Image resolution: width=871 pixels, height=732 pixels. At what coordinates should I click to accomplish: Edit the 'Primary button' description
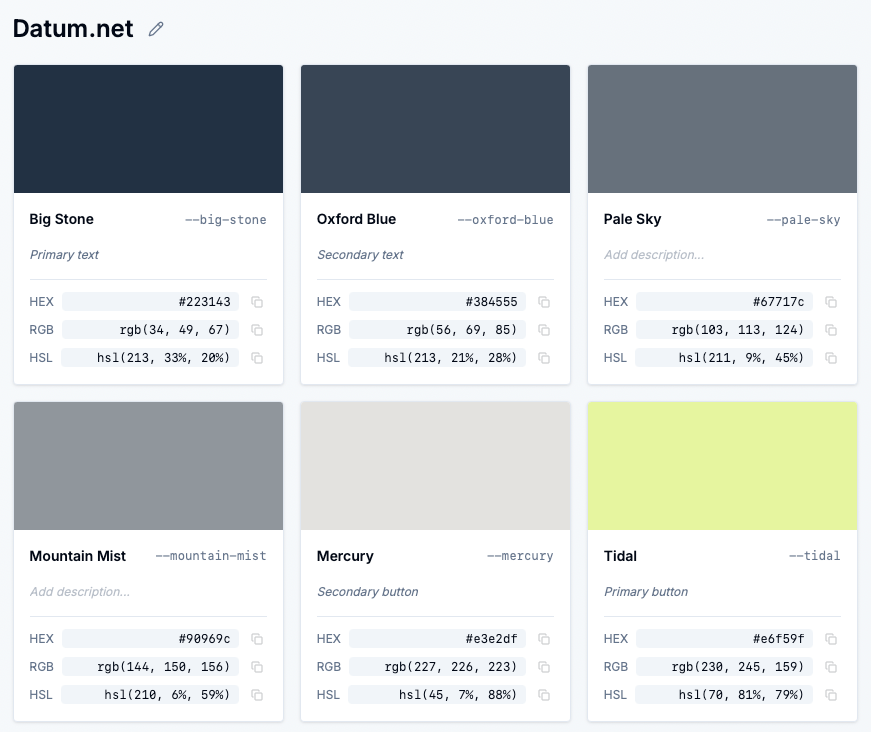(x=646, y=592)
